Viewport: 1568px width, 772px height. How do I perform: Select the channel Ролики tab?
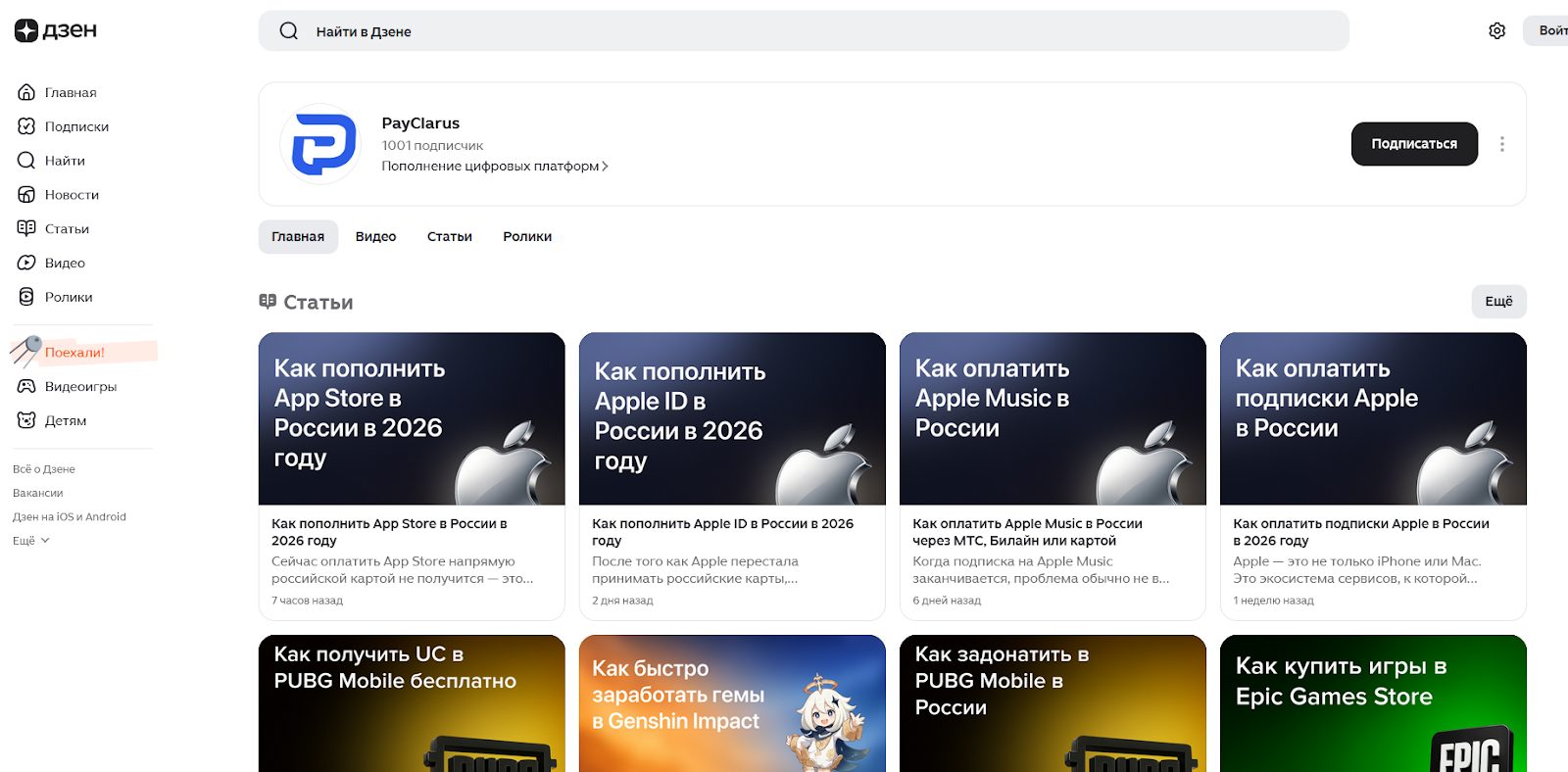point(527,237)
